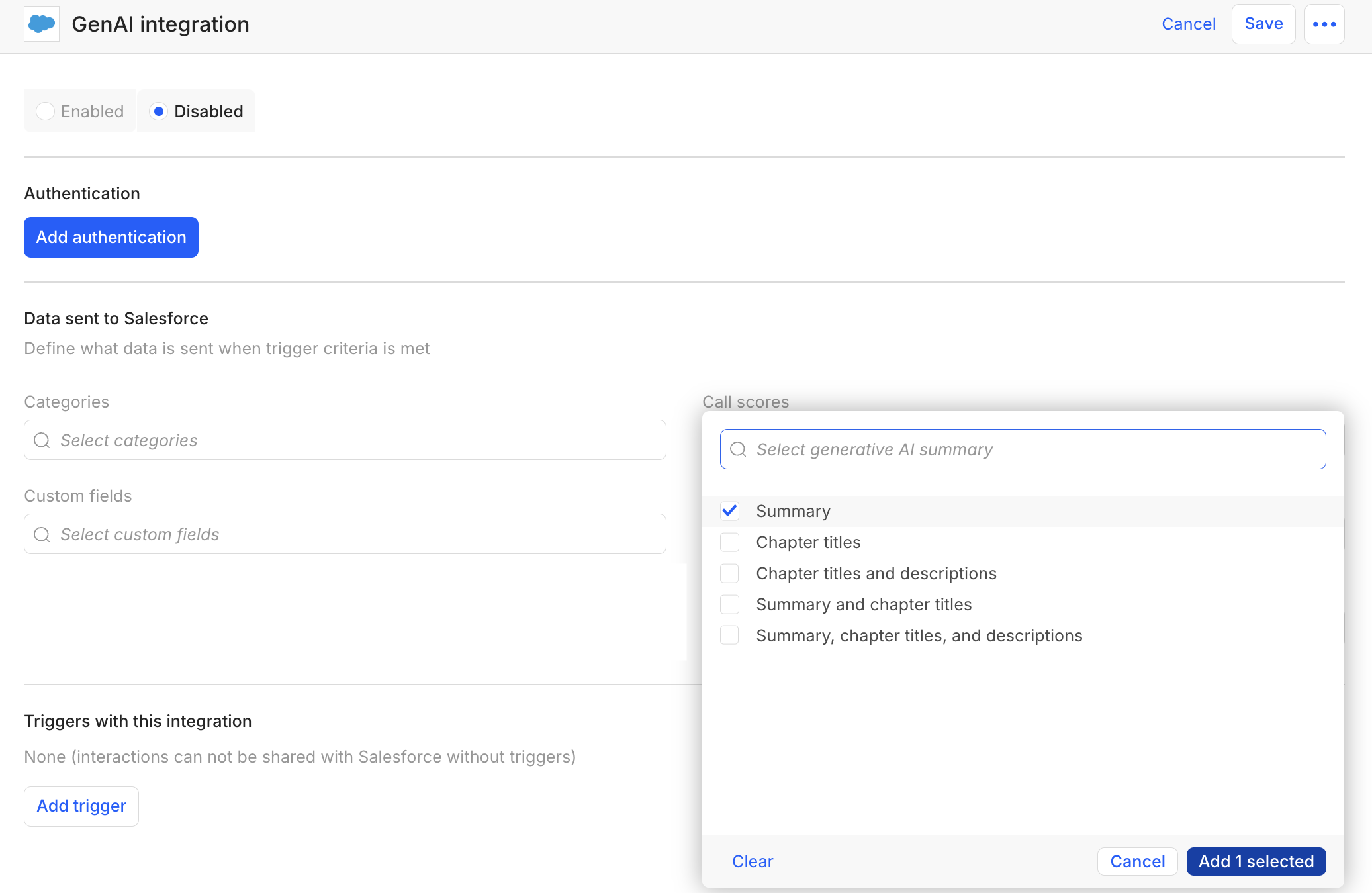Check Summary, chapter titles, and descriptions checkbox
The width and height of the screenshot is (1372, 893).
coord(729,635)
